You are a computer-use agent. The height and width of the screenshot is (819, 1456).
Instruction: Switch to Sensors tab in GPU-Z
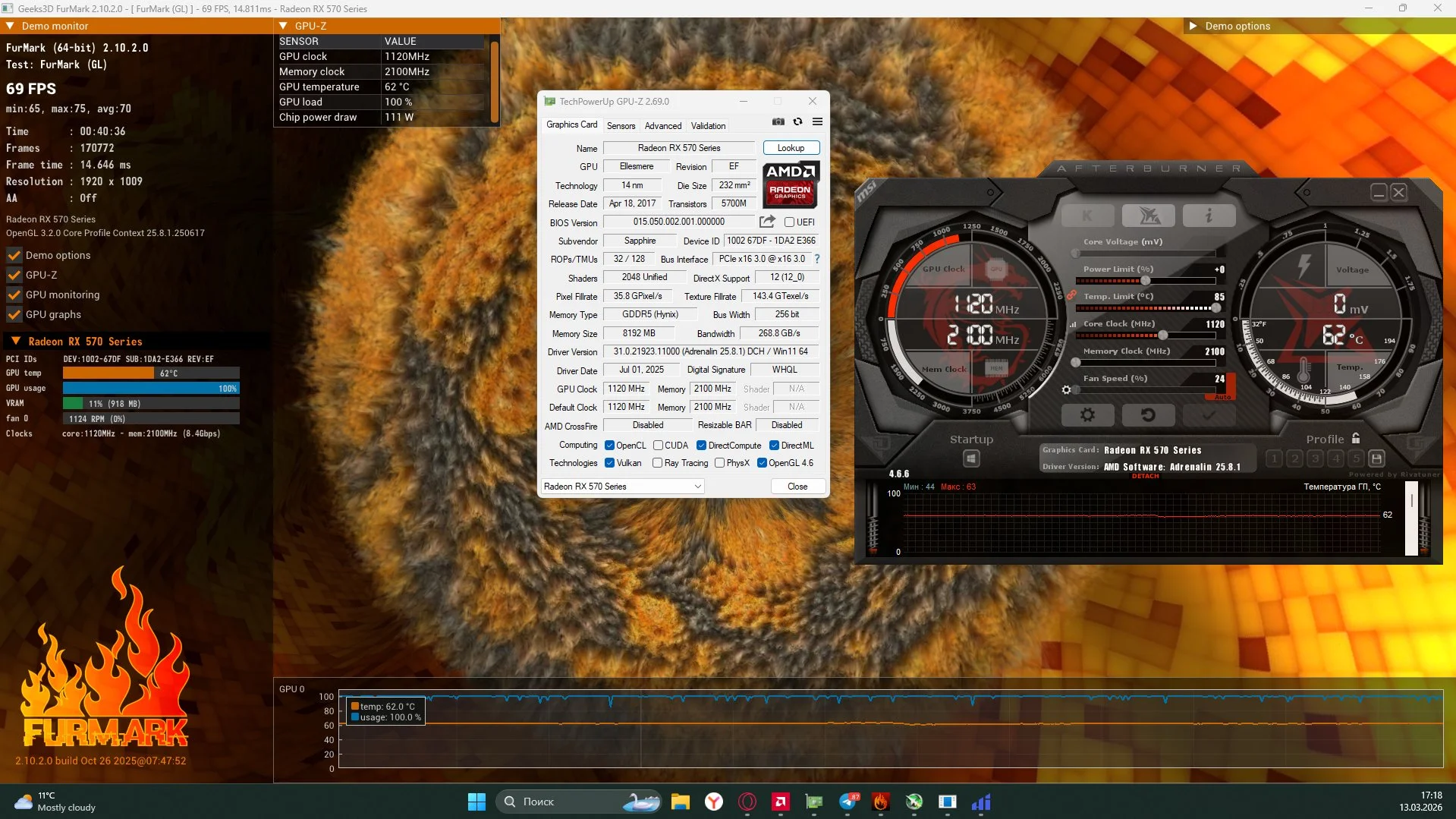click(621, 126)
